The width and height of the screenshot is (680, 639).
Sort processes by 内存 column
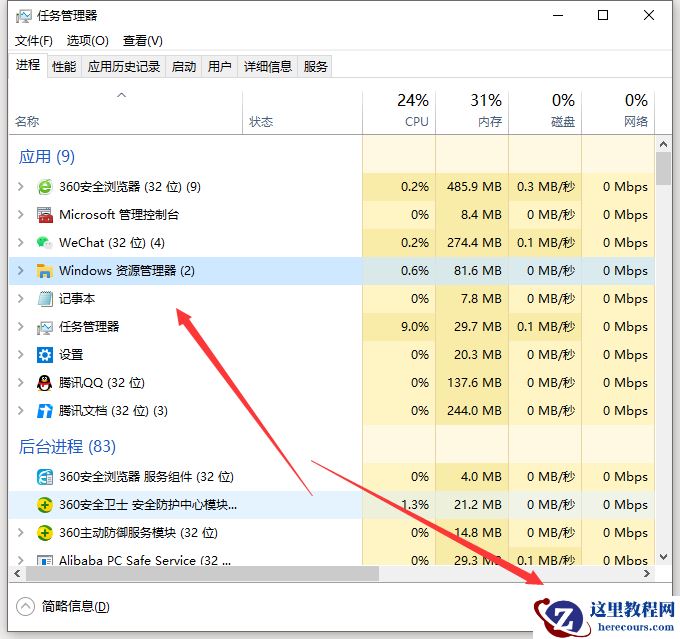click(x=472, y=113)
